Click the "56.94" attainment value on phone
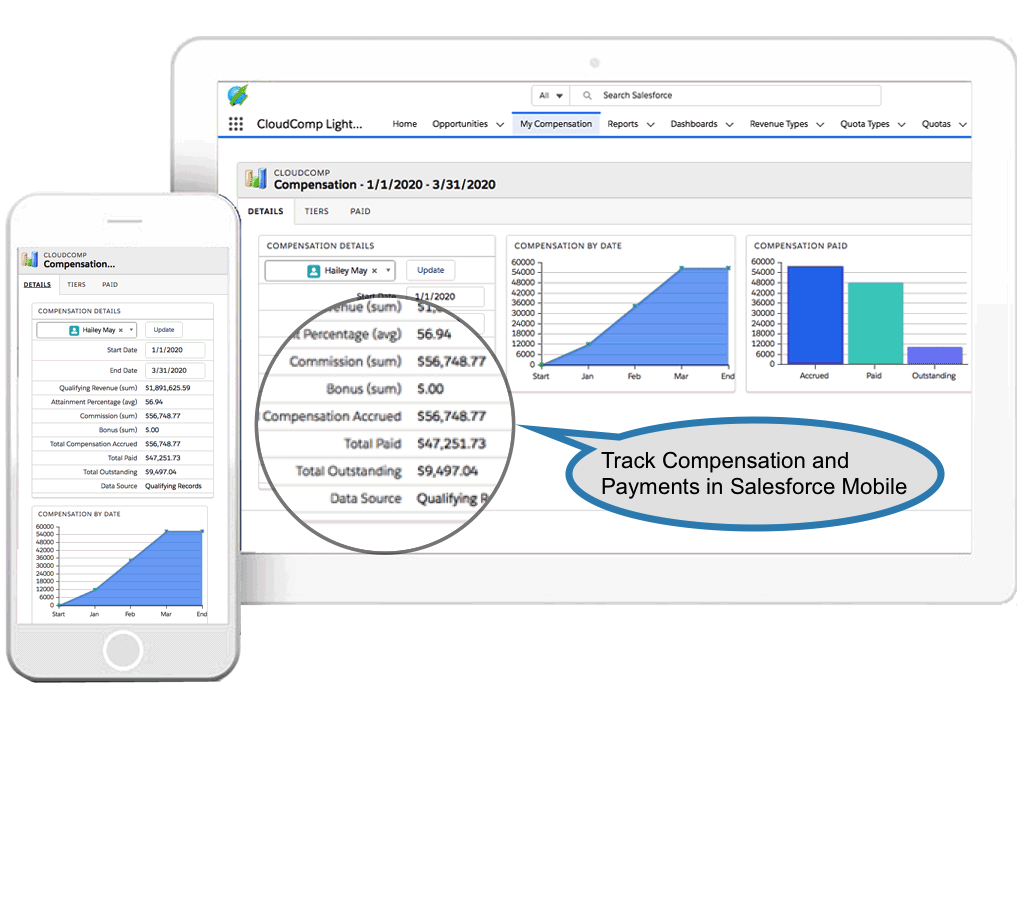 tap(154, 402)
